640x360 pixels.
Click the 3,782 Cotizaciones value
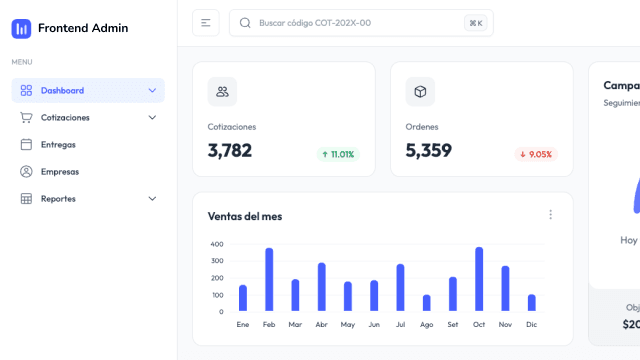click(x=230, y=151)
